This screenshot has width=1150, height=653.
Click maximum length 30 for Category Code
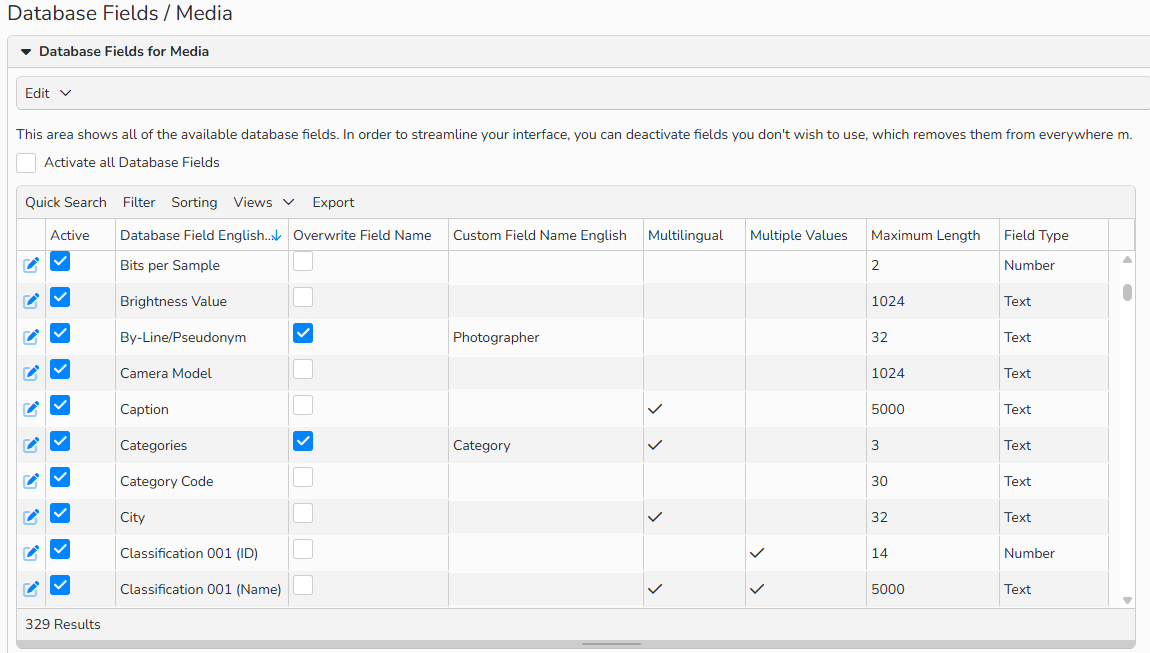coord(879,481)
